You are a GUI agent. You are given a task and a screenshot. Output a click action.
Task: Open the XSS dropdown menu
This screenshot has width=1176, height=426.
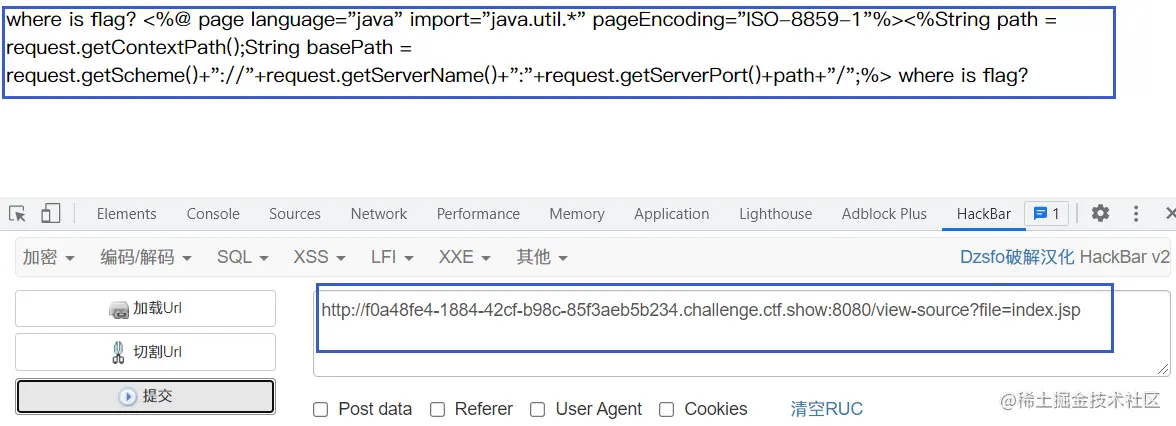point(320,257)
